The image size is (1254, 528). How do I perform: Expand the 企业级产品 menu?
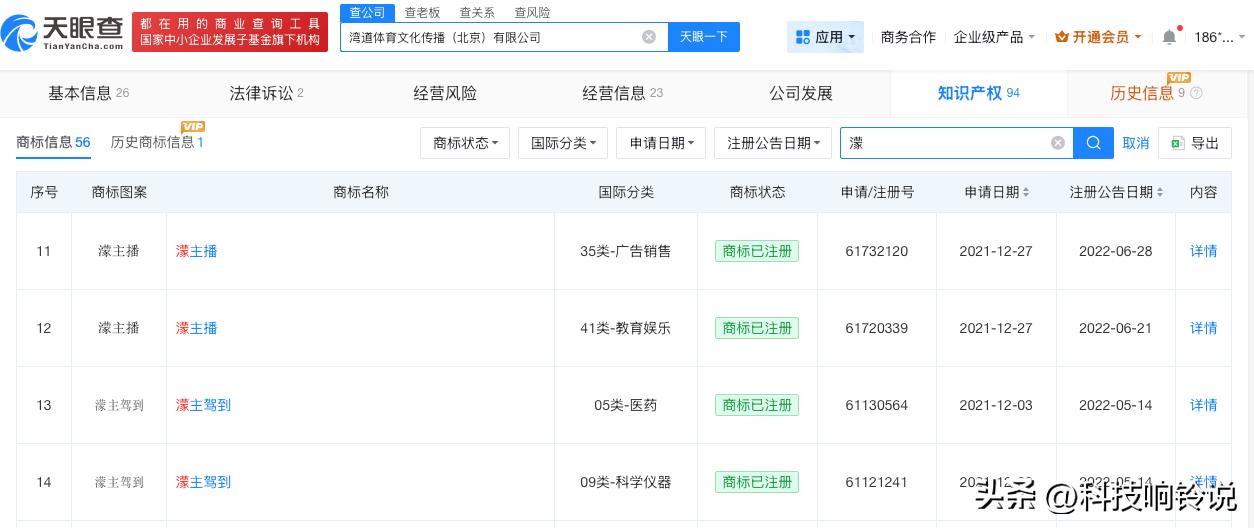pyautogui.click(x=993, y=37)
